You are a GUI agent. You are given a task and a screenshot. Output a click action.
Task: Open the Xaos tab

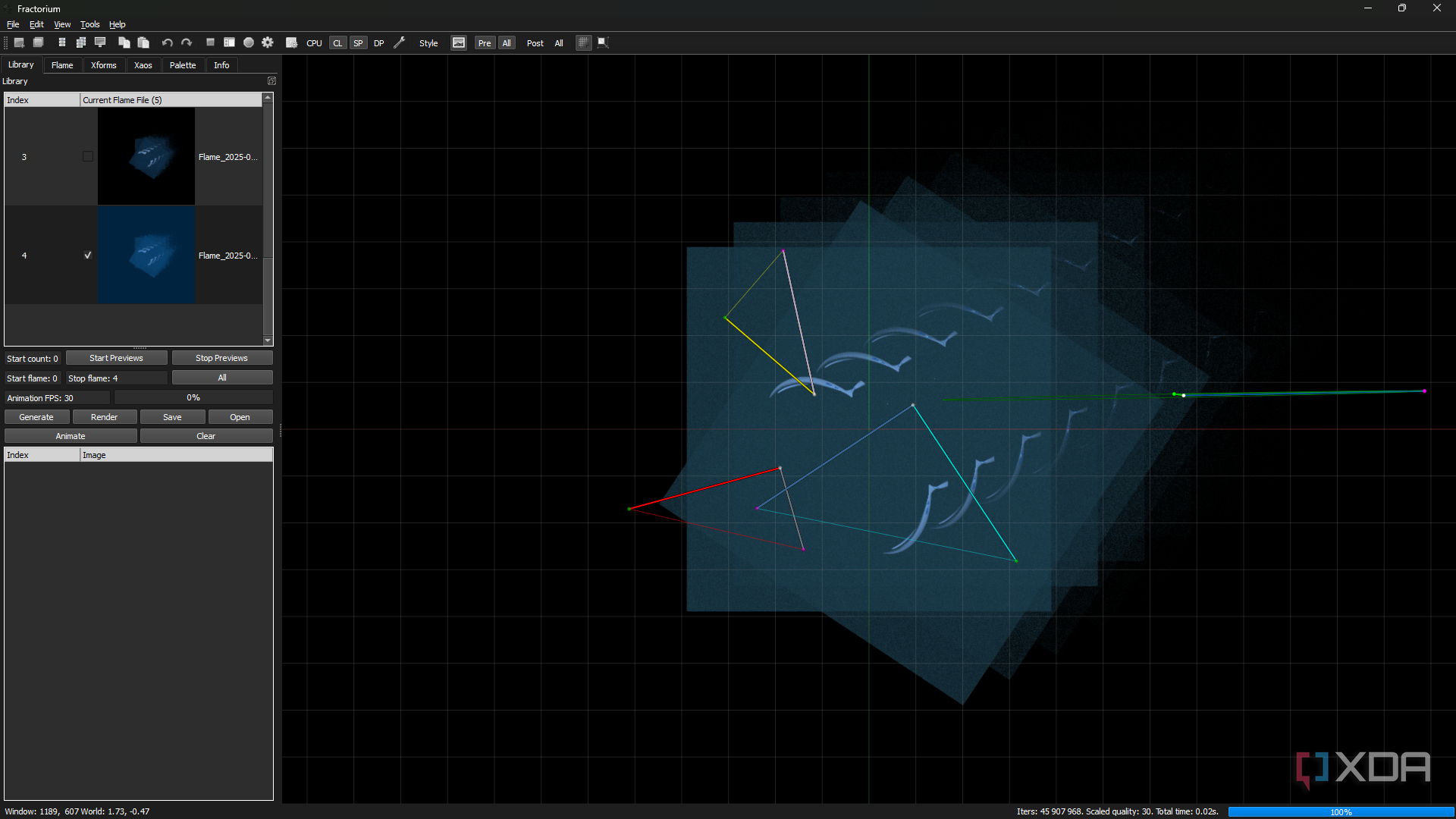[143, 65]
